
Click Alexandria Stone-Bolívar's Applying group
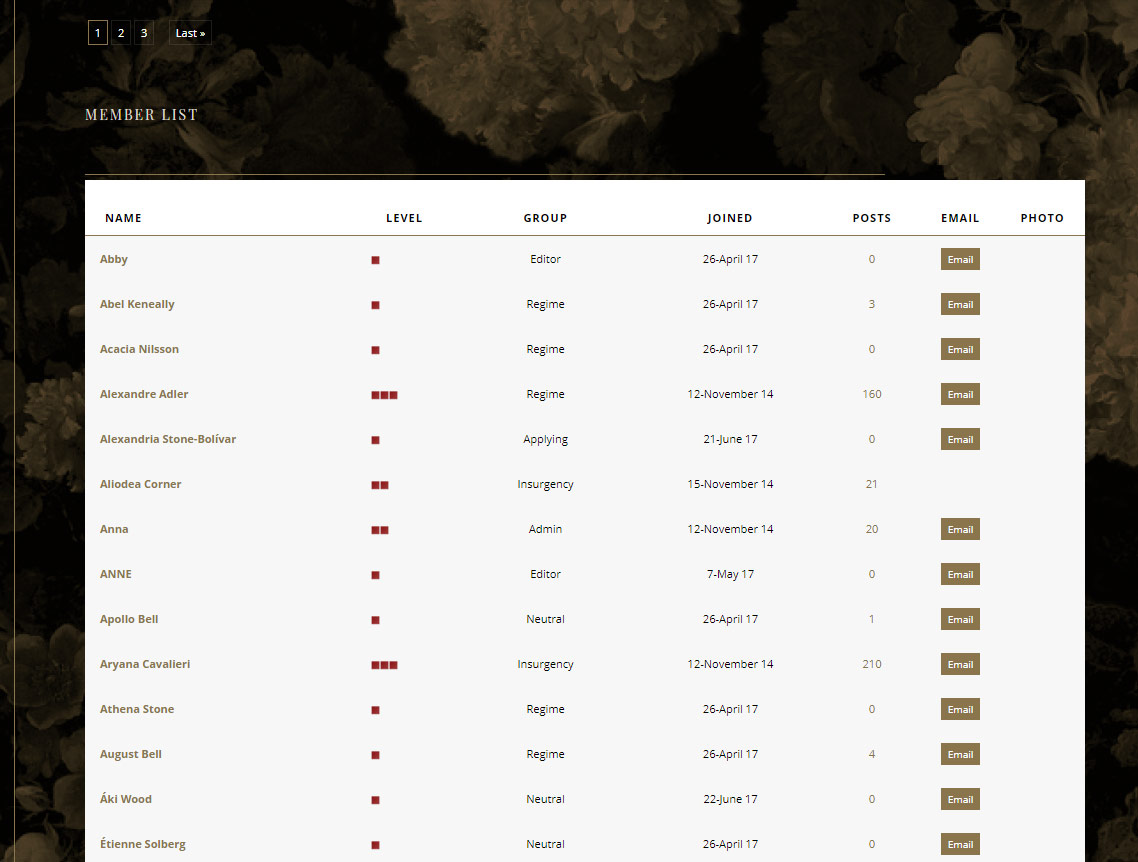point(545,439)
